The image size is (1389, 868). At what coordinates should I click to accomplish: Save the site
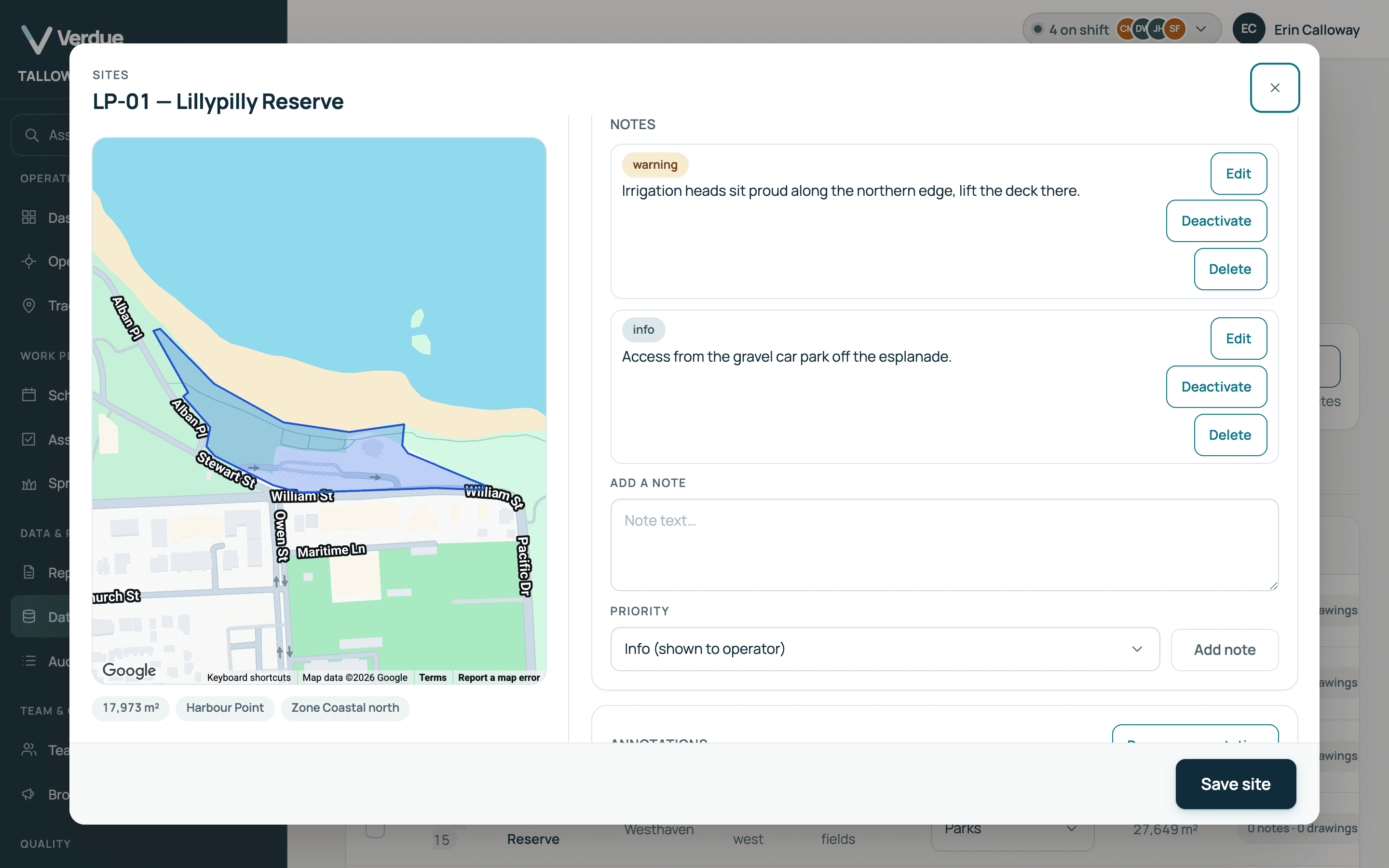click(1235, 784)
